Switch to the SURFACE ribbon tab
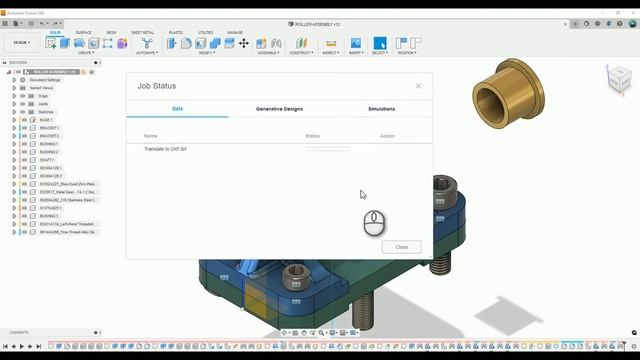This screenshot has width=640, height=360. click(x=83, y=32)
